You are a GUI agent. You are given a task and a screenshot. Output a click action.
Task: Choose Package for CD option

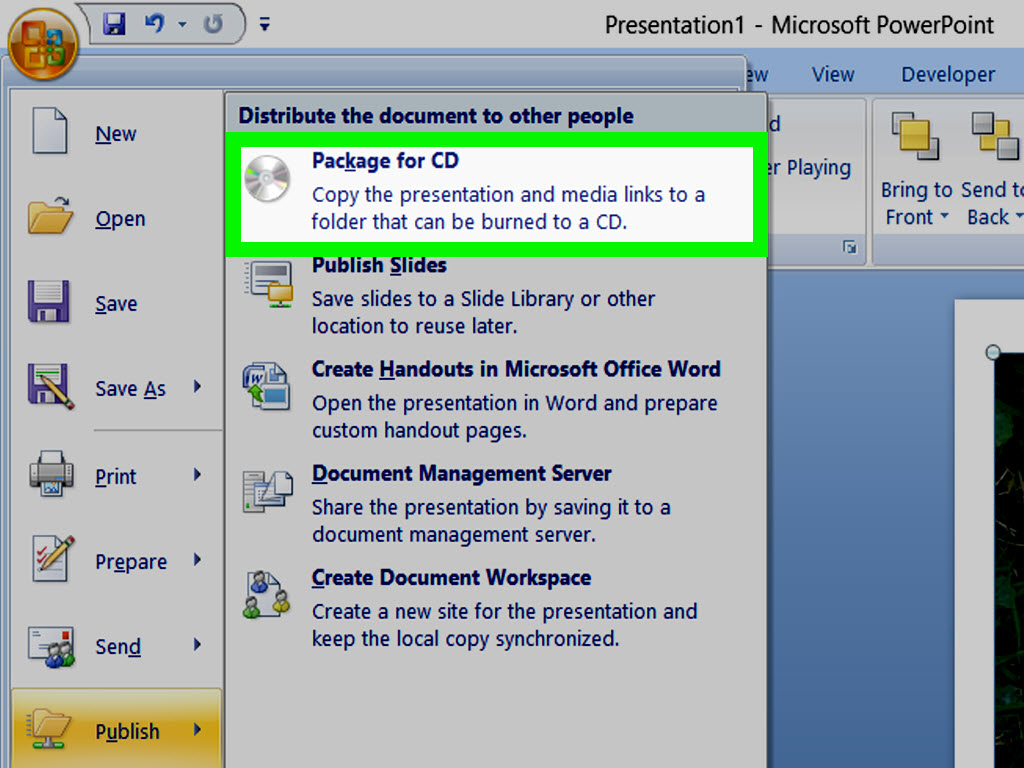coord(496,194)
